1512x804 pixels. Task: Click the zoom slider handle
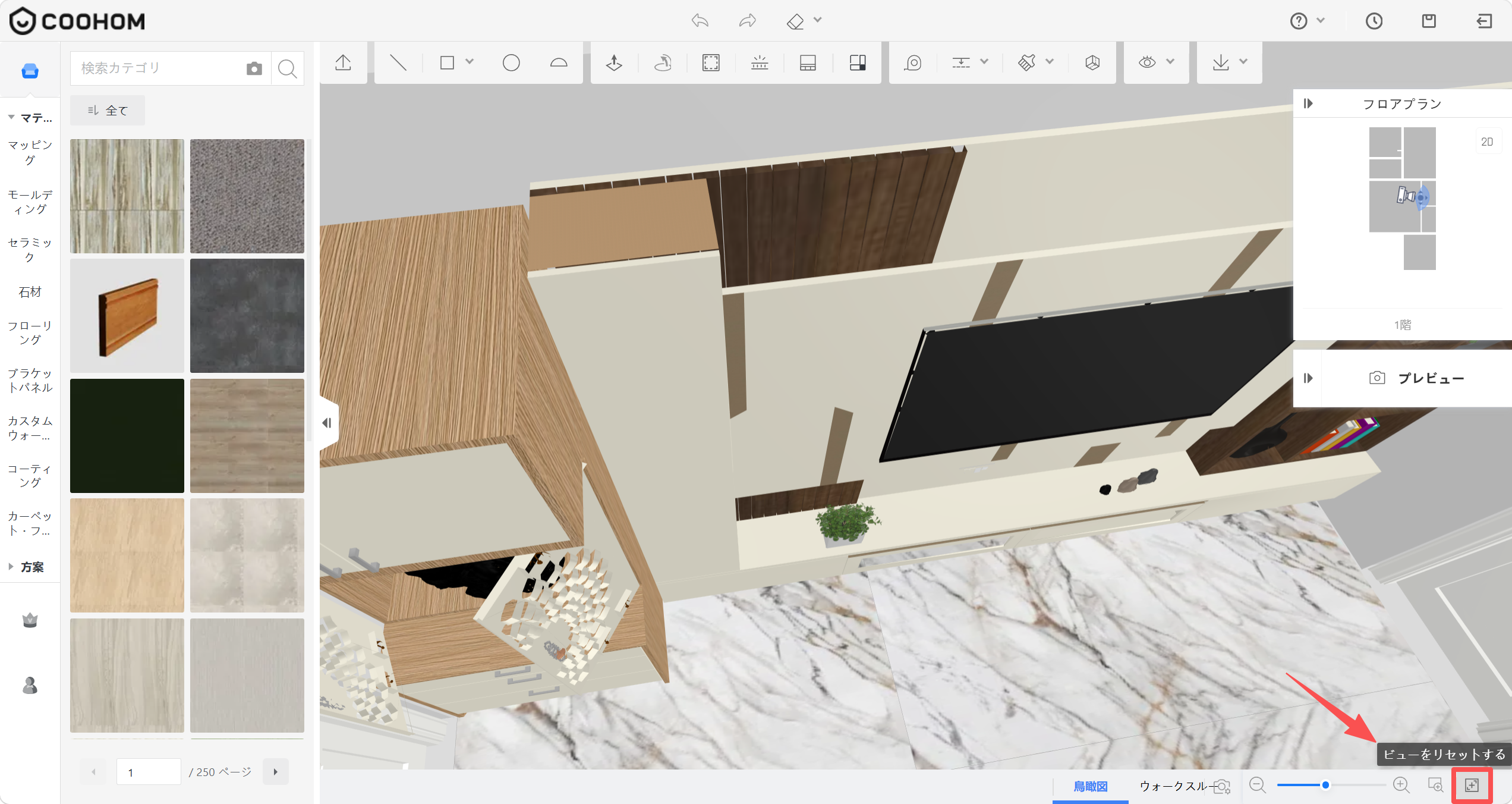point(1325,785)
